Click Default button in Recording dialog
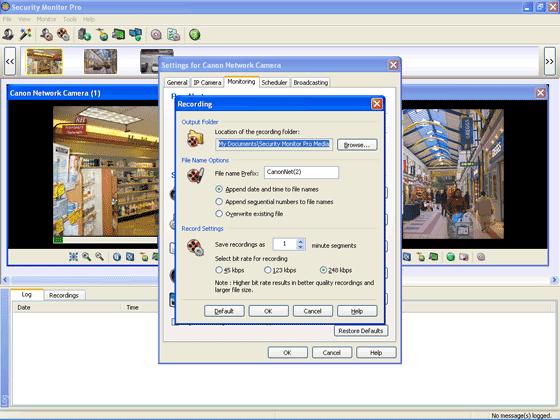Viewport: 560px width, 420px height. coord(224,311)
